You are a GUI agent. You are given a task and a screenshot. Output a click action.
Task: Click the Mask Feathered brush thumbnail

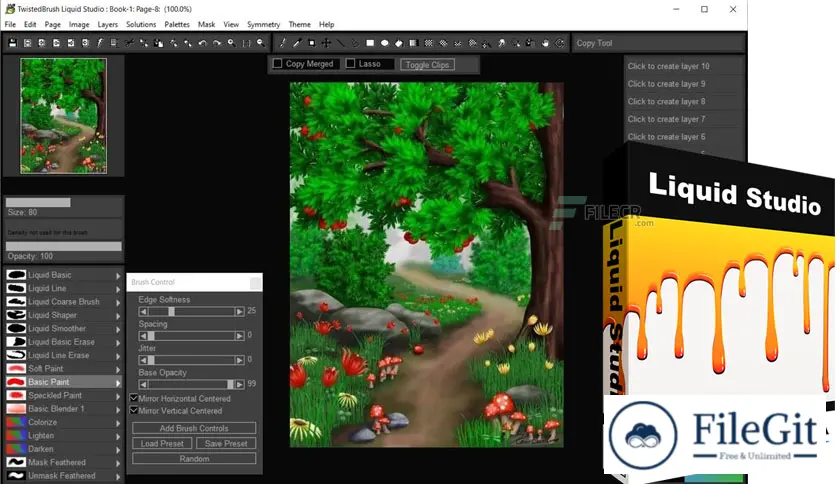point(16,463)
